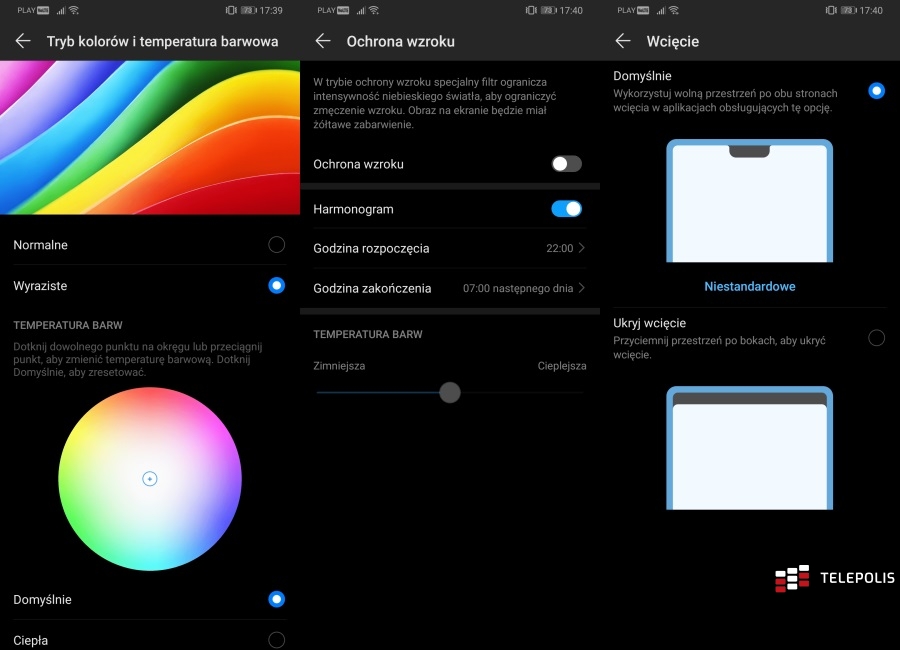Tap the TELEPOLIS logo watermark

pyautogui.click(x=833, y=578)
